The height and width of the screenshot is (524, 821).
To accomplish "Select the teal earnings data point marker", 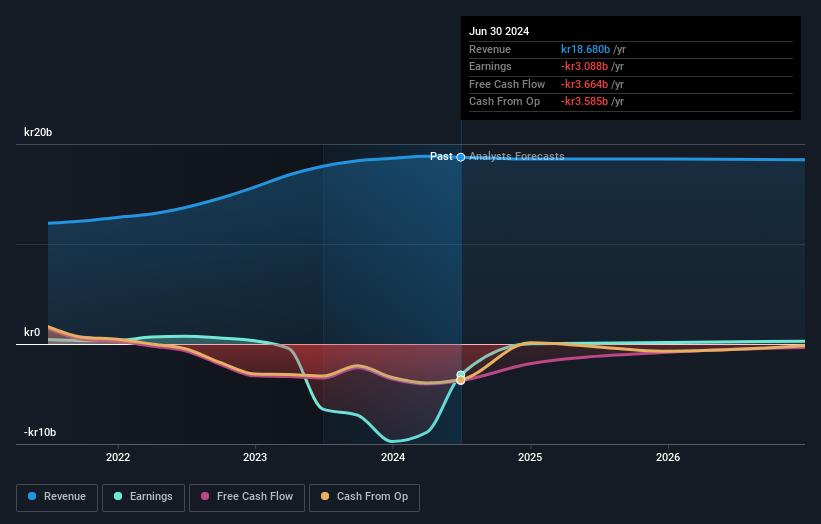I will tap(461, 374).
